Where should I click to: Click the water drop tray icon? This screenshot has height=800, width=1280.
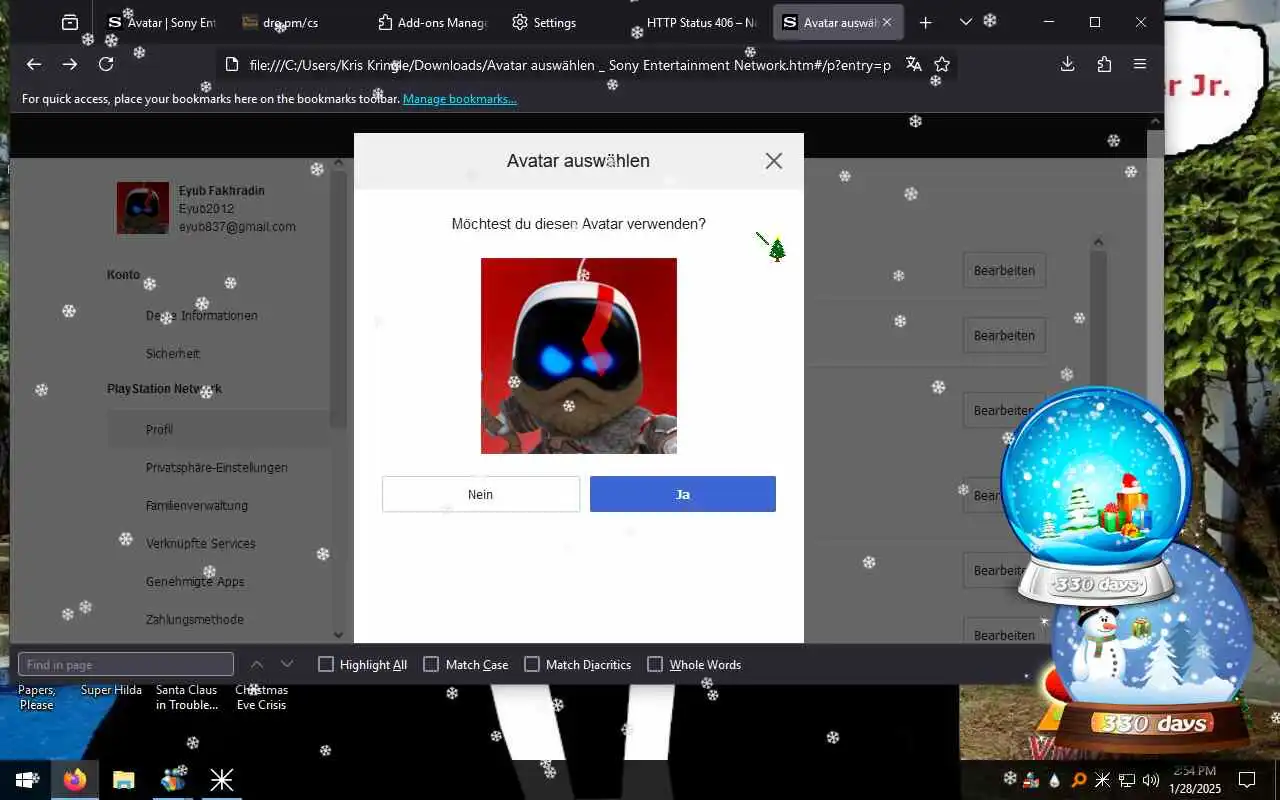coord(1055,780)
